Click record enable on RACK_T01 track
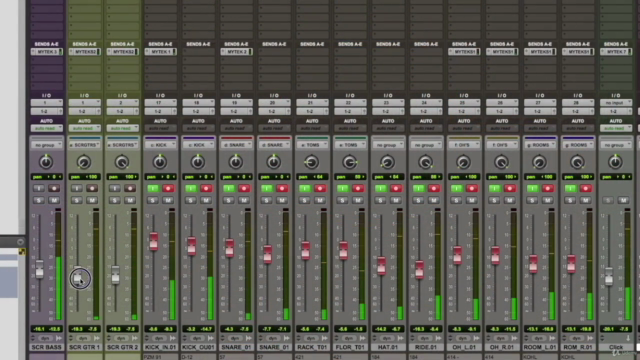The height and width of the screenshot is (360, 640). [x=320, y=188]
